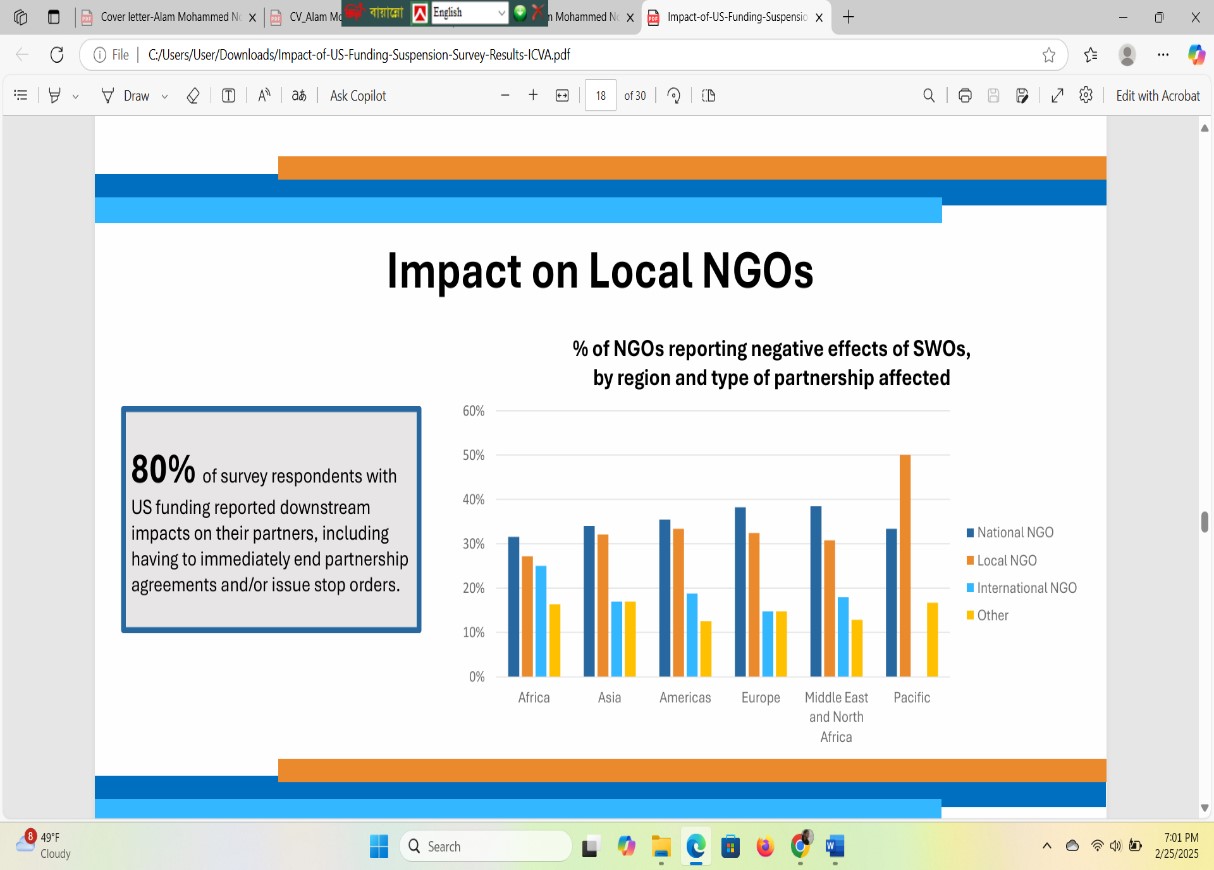Zoom out of the PDF

point(505,96)
